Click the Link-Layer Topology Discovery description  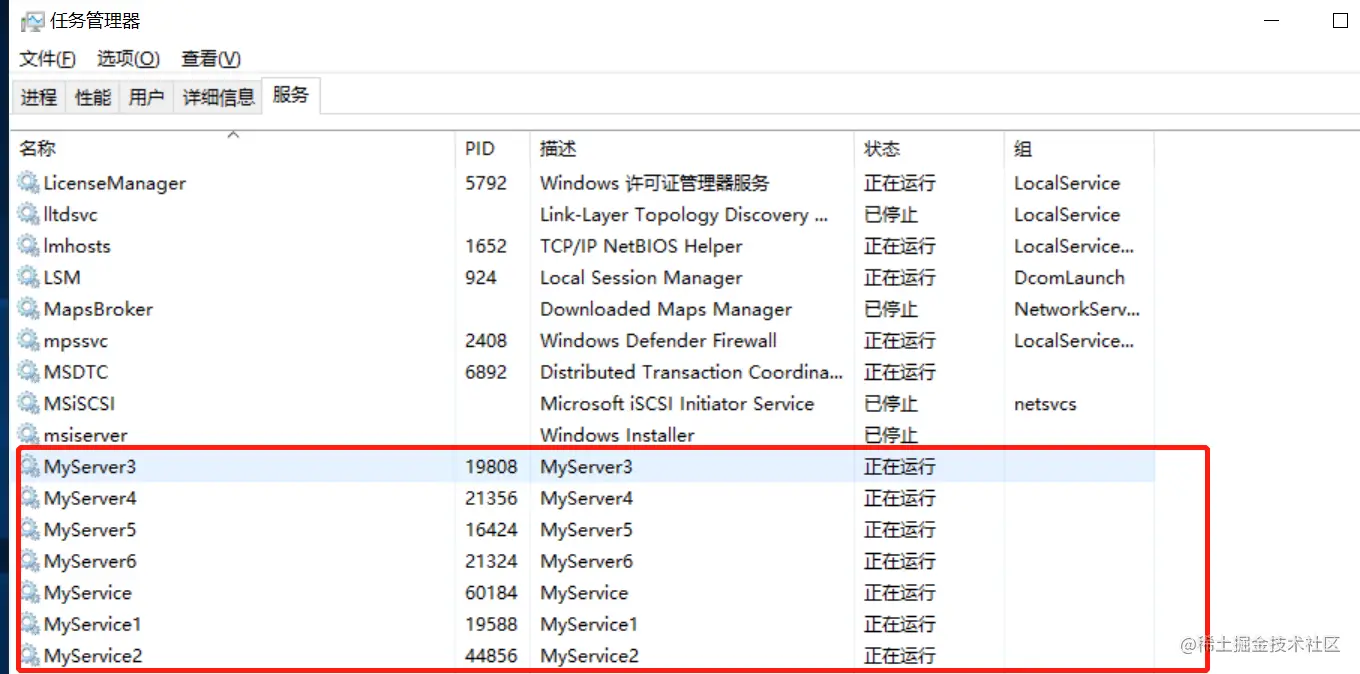click(685, 214)
